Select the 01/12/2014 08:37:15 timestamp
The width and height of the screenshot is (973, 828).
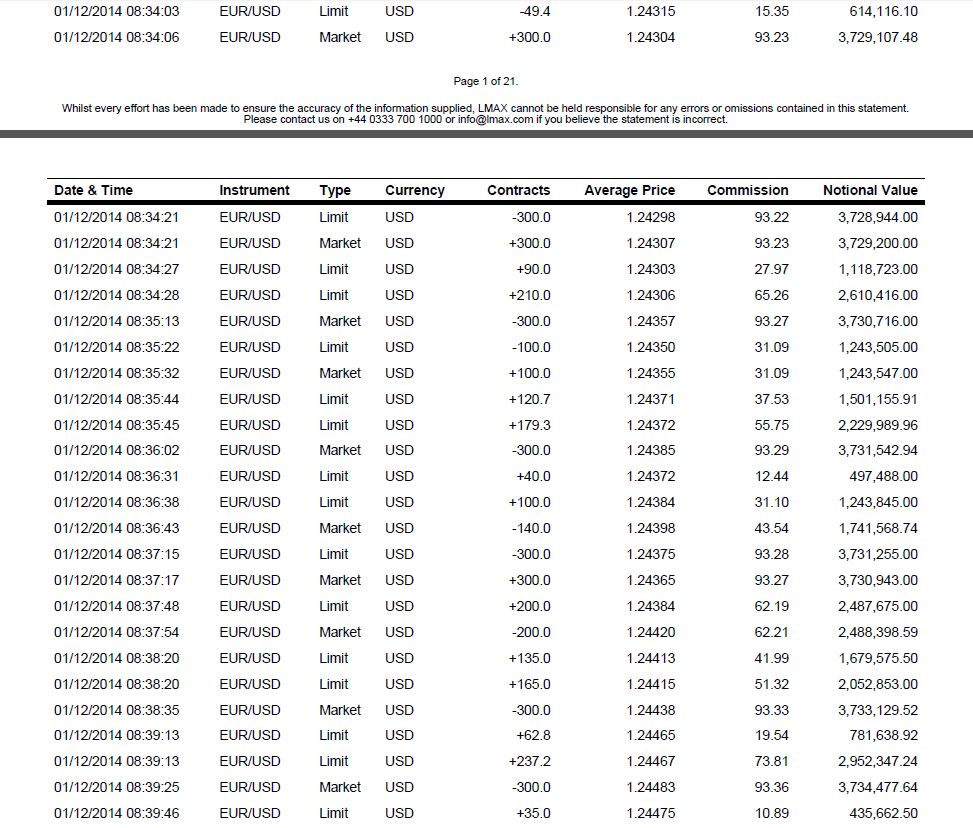click(117, 554)
